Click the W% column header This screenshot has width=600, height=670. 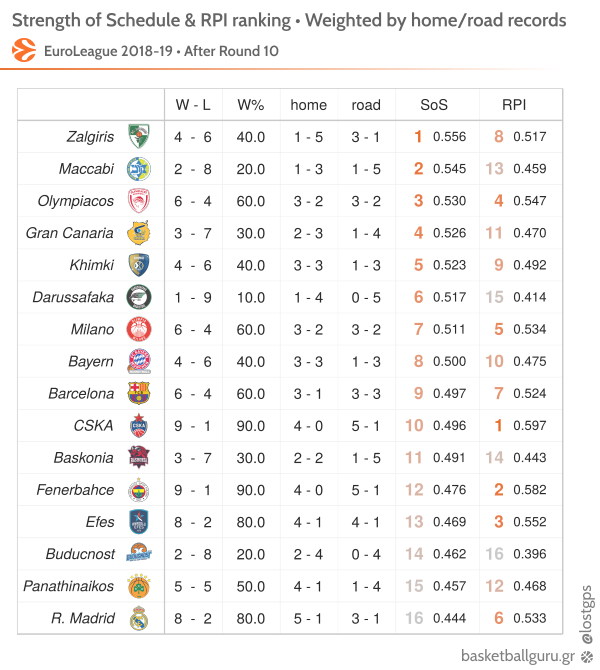(x=251, y=105)
